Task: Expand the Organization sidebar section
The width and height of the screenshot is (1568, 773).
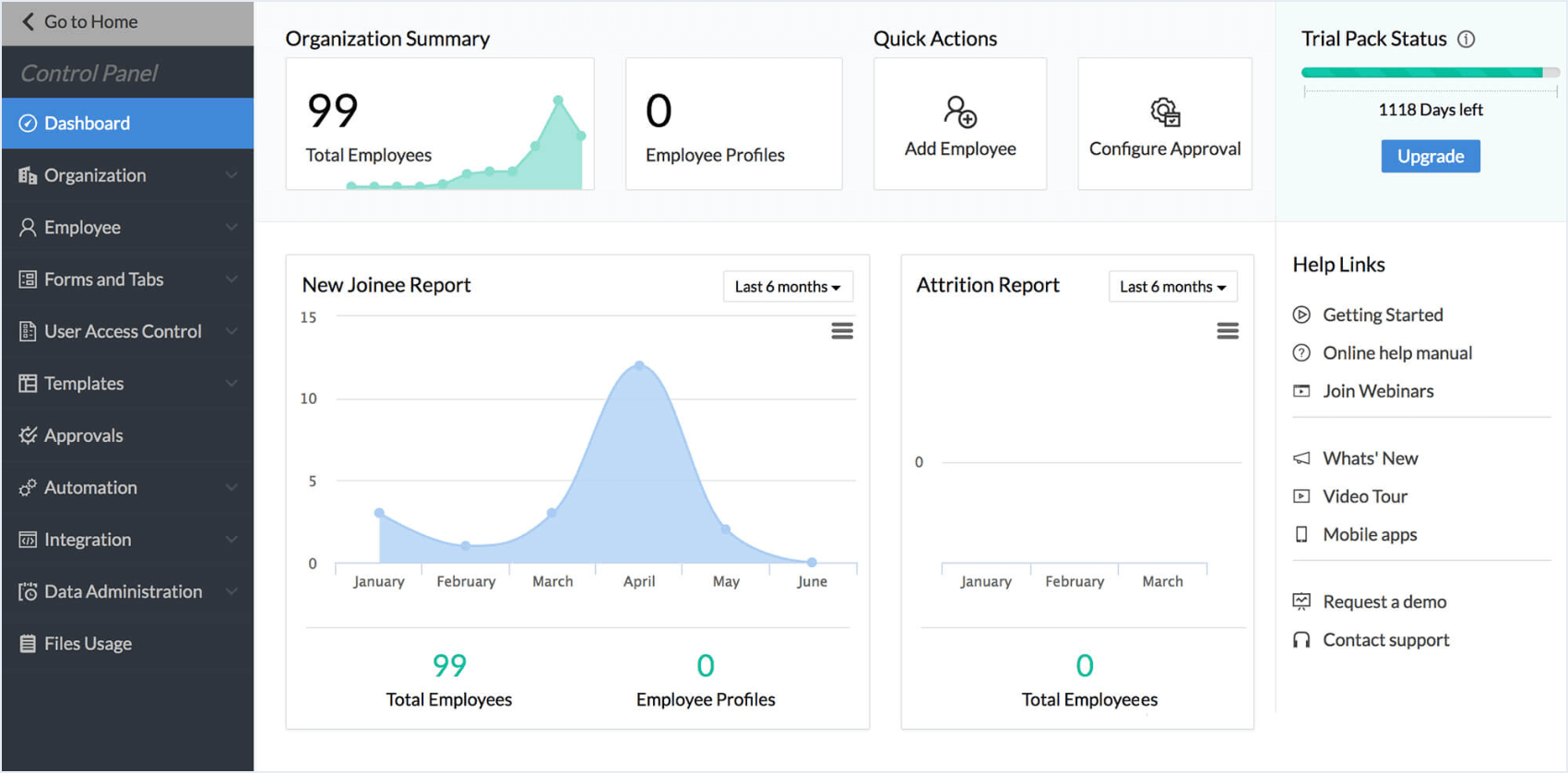Action: (231, 175)
